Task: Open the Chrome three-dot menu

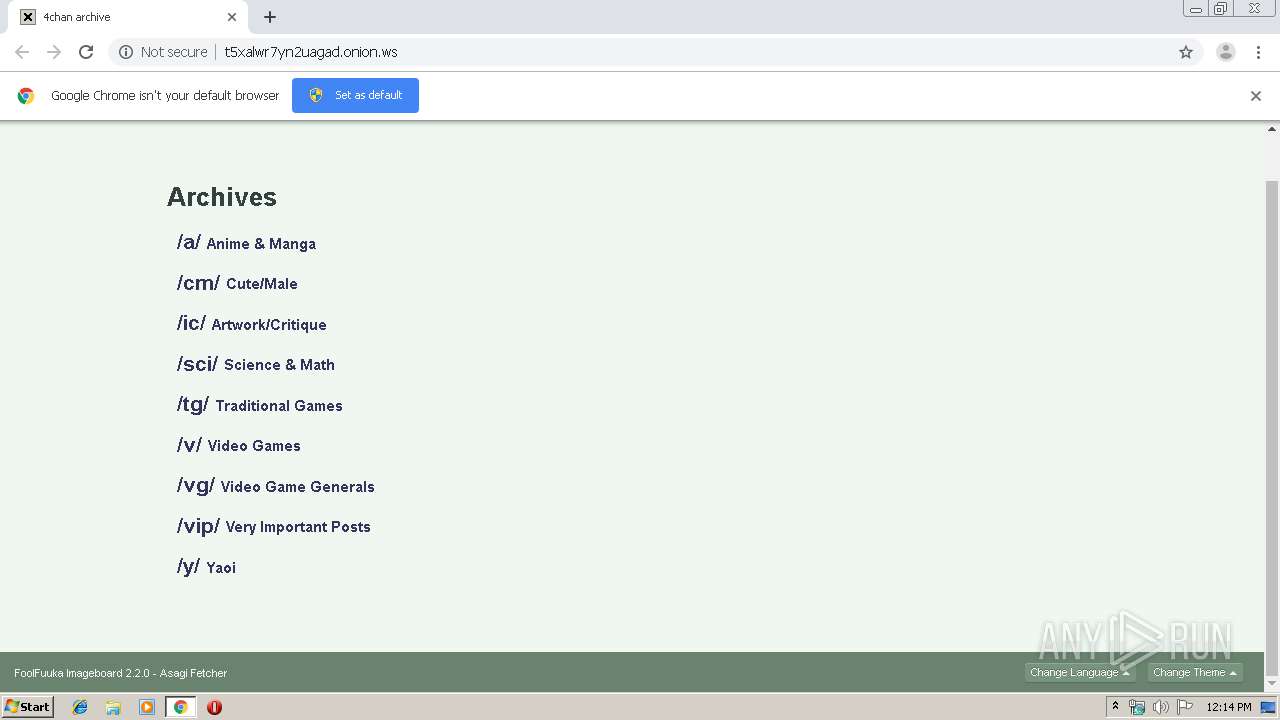Action: click(x=1258, y=52)
